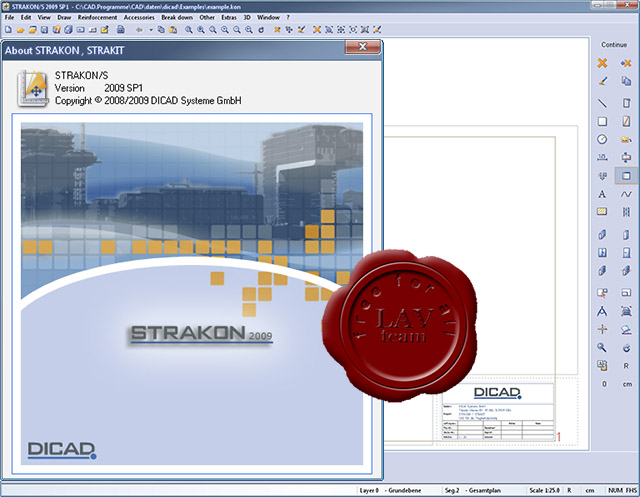Open the Window menu

click(x=268, y=18)
